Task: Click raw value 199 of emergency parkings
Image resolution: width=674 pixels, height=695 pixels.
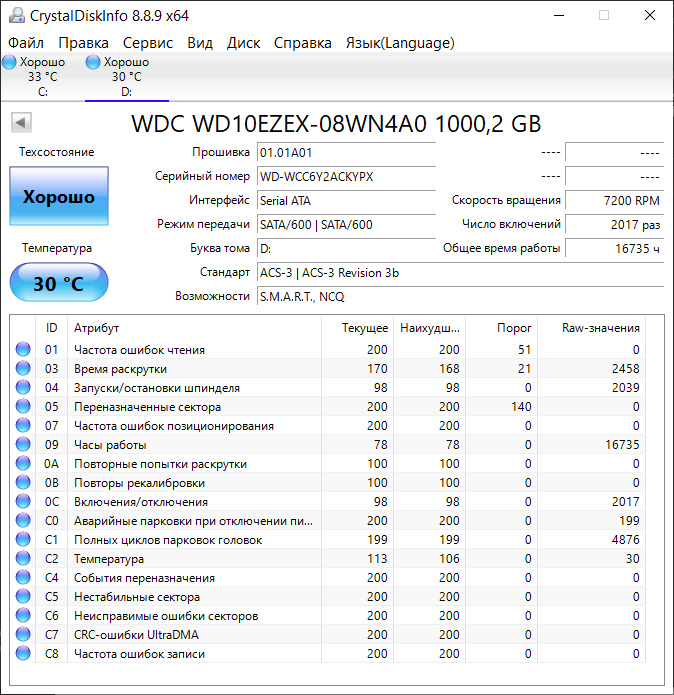Action: pos(629,520)
